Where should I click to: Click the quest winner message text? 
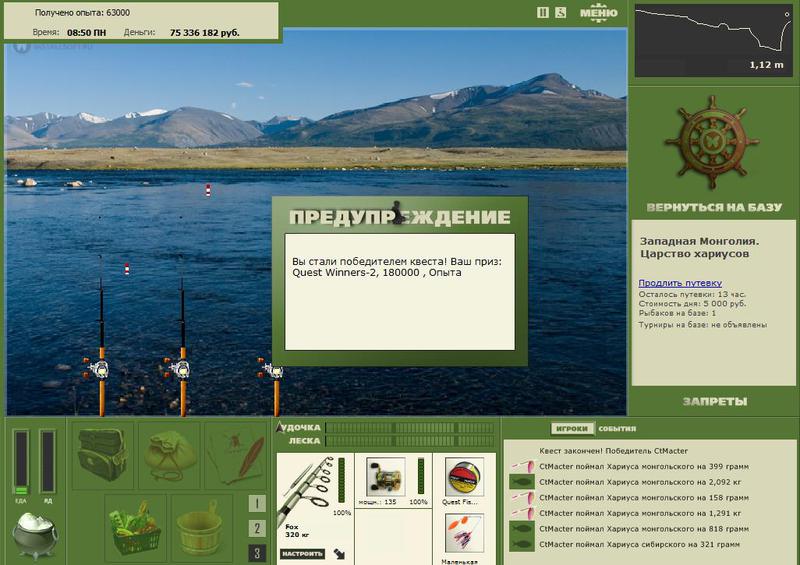click(396, 267)
